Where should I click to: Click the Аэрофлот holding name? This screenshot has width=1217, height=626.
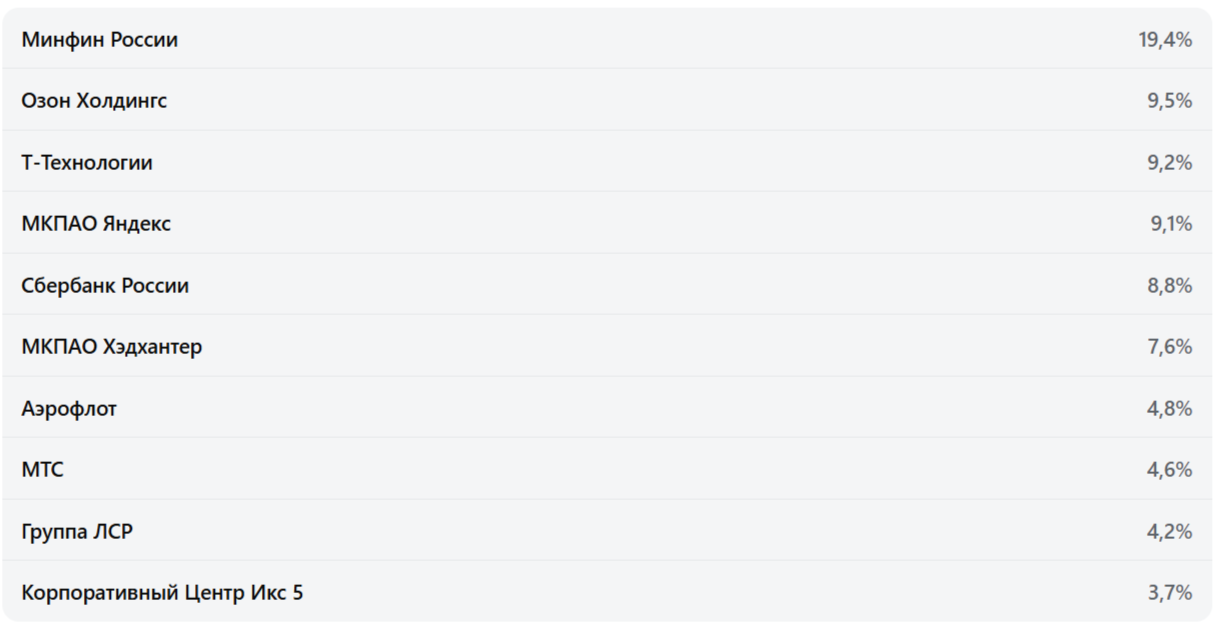69,409
